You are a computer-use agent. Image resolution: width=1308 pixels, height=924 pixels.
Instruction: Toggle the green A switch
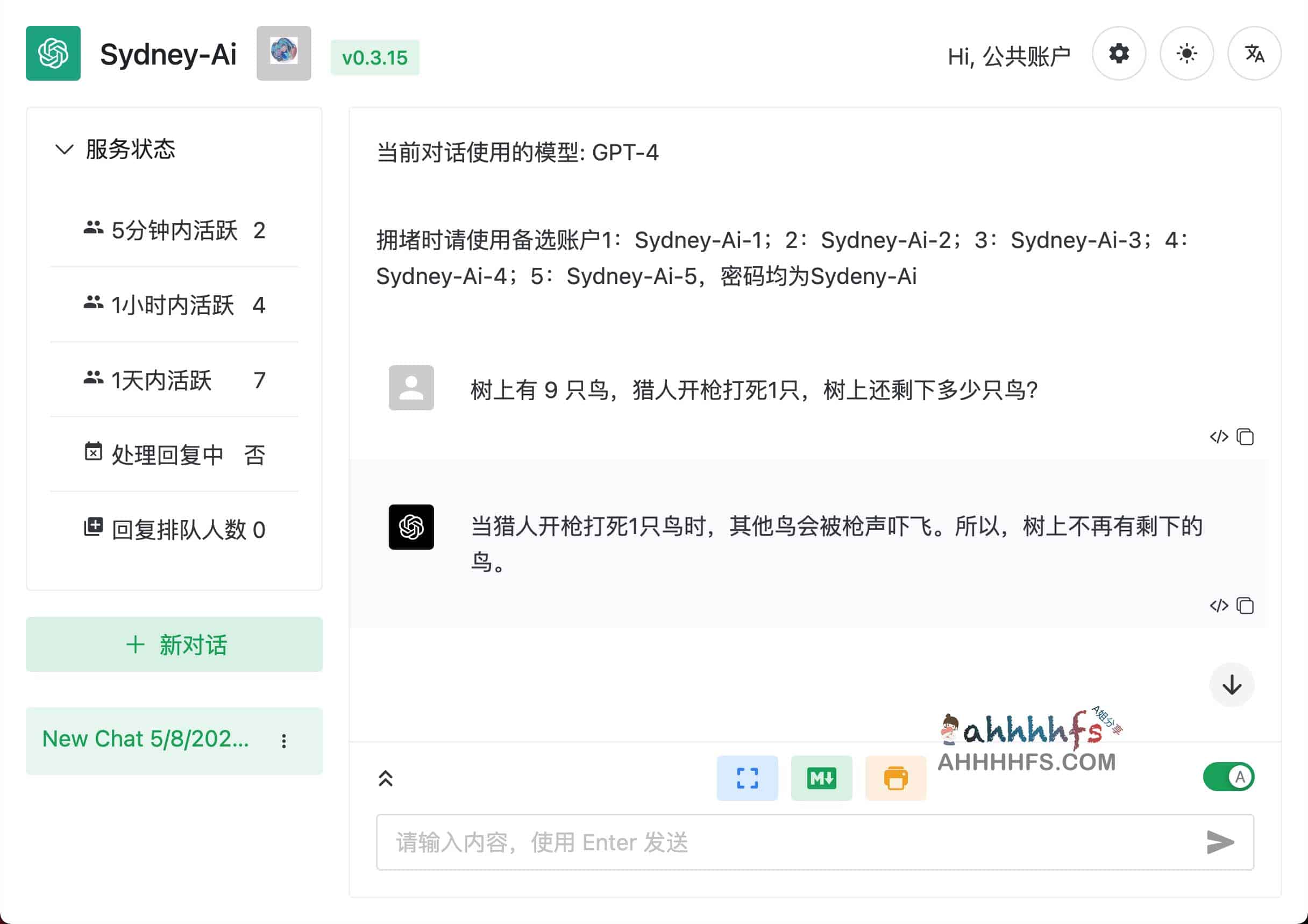pos(1229,777)
